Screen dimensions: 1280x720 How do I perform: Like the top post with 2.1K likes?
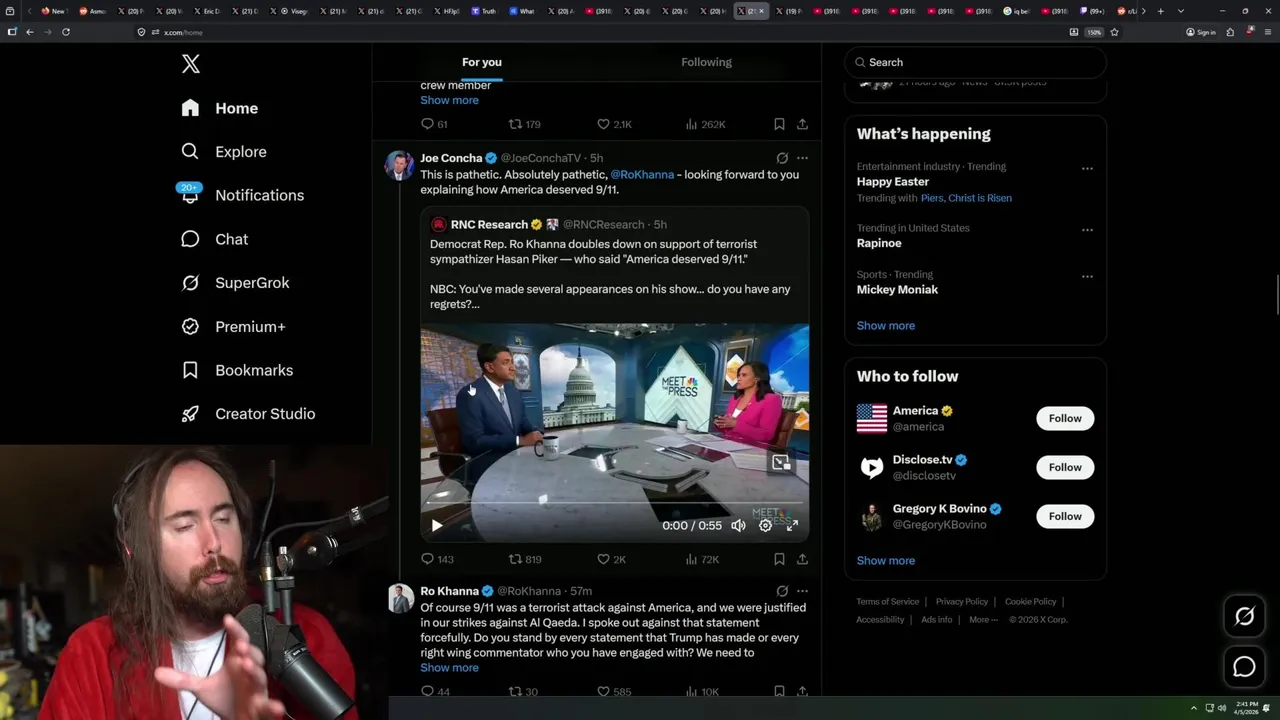coord(614,124)
